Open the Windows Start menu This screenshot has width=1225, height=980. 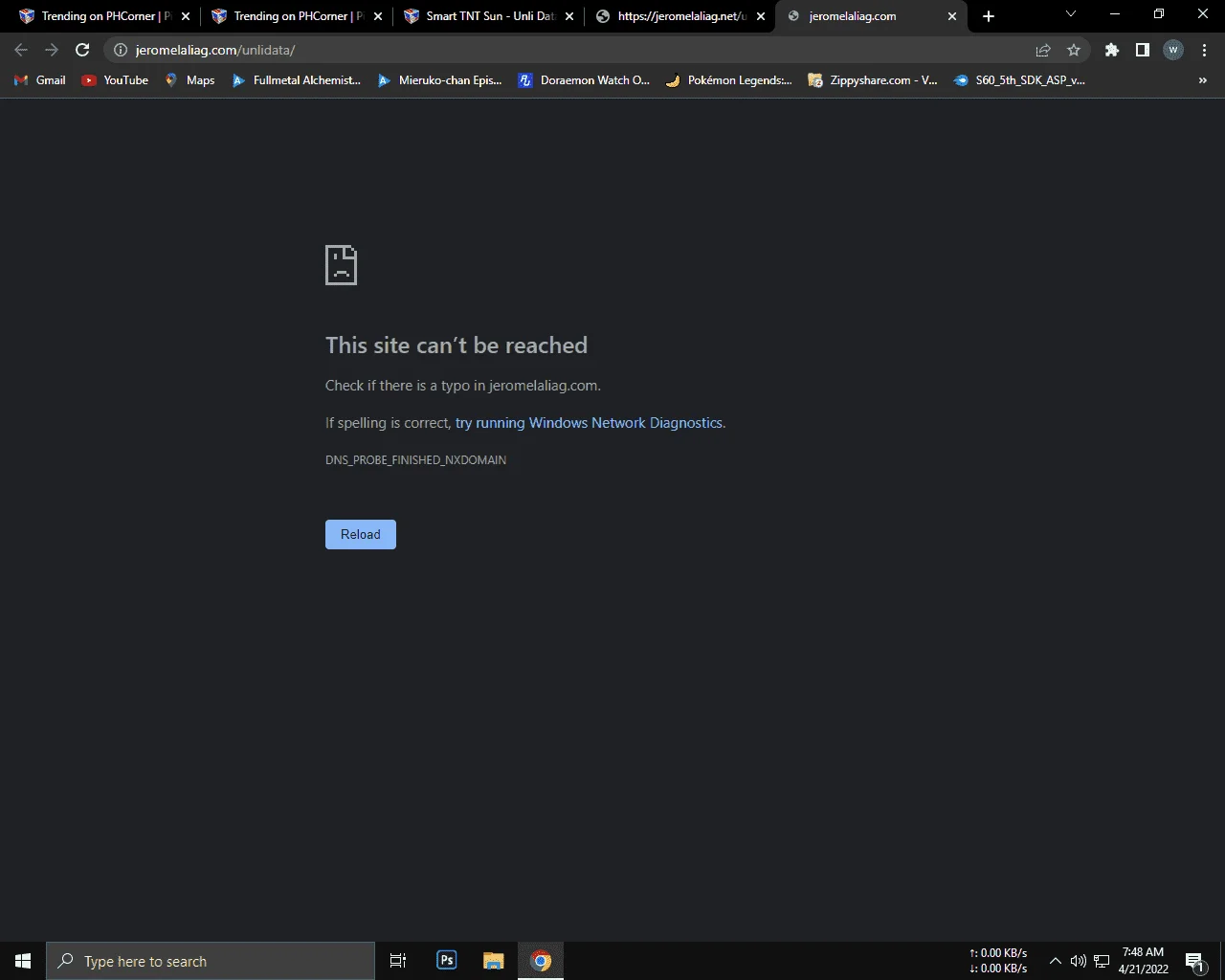(23, 961)
